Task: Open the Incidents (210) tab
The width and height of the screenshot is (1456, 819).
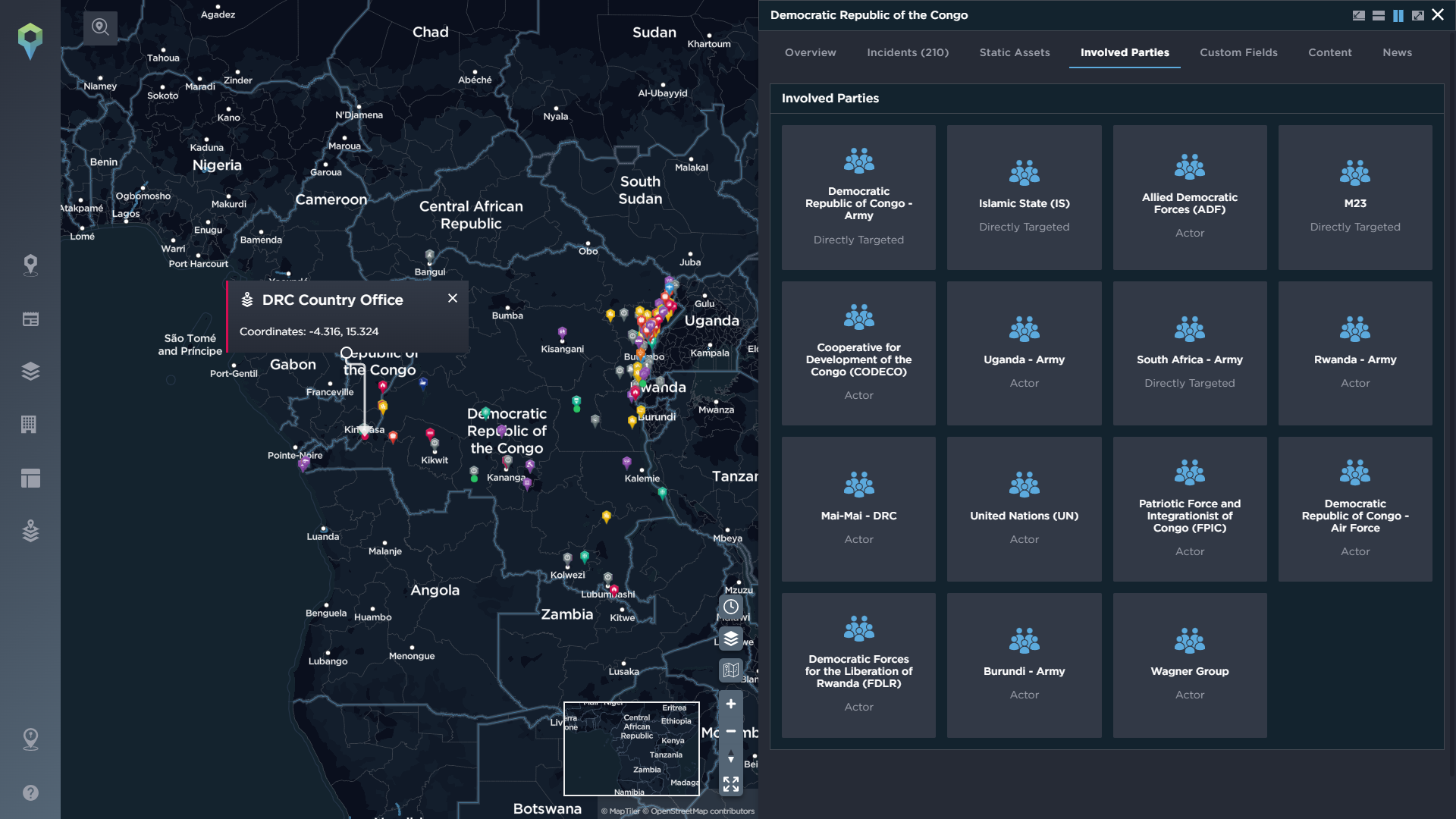Action: click(x=908, y=52)
